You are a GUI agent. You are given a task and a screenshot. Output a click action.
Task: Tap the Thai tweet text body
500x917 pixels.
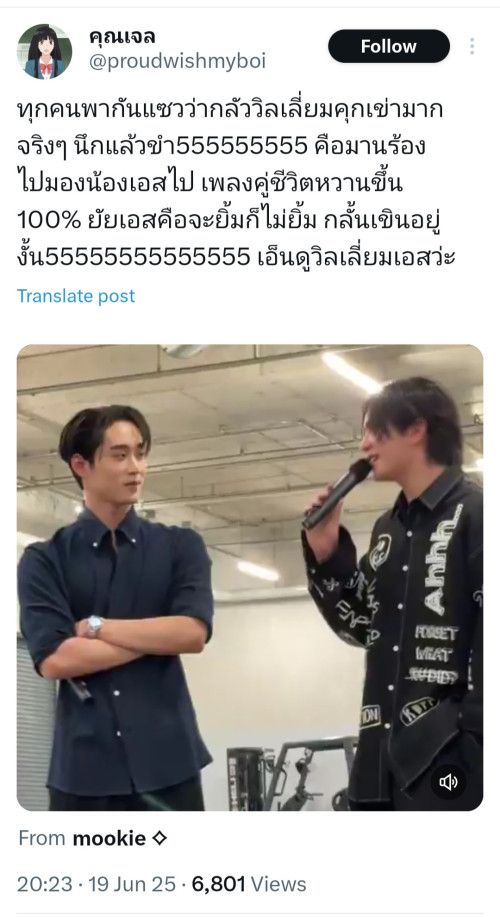236,182
